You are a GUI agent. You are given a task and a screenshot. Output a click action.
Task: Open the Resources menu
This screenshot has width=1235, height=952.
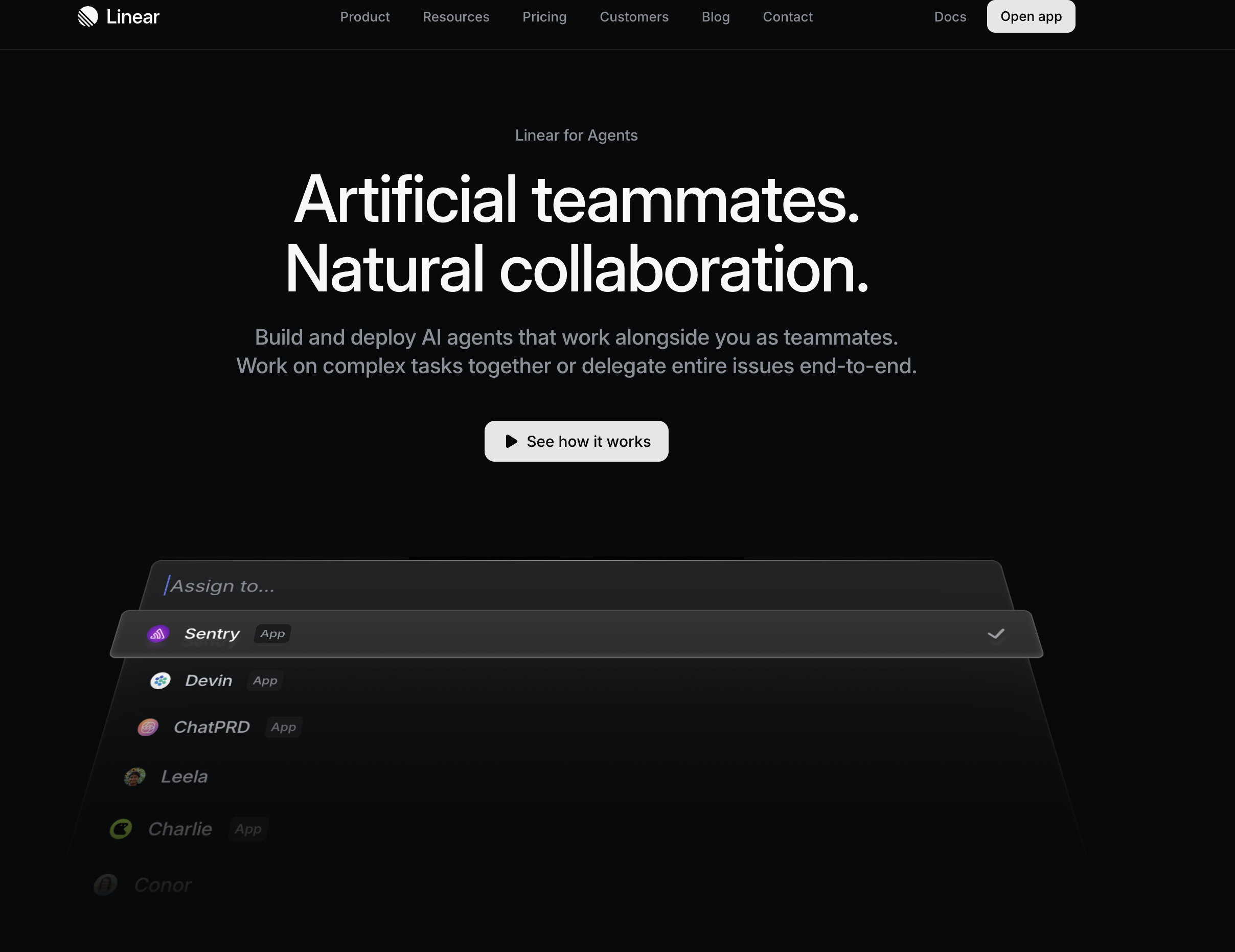point(456,17)
